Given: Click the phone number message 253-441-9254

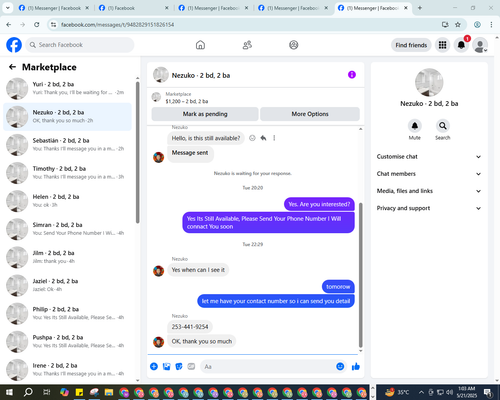Looking at the screenshot, I should click(190, 327).
